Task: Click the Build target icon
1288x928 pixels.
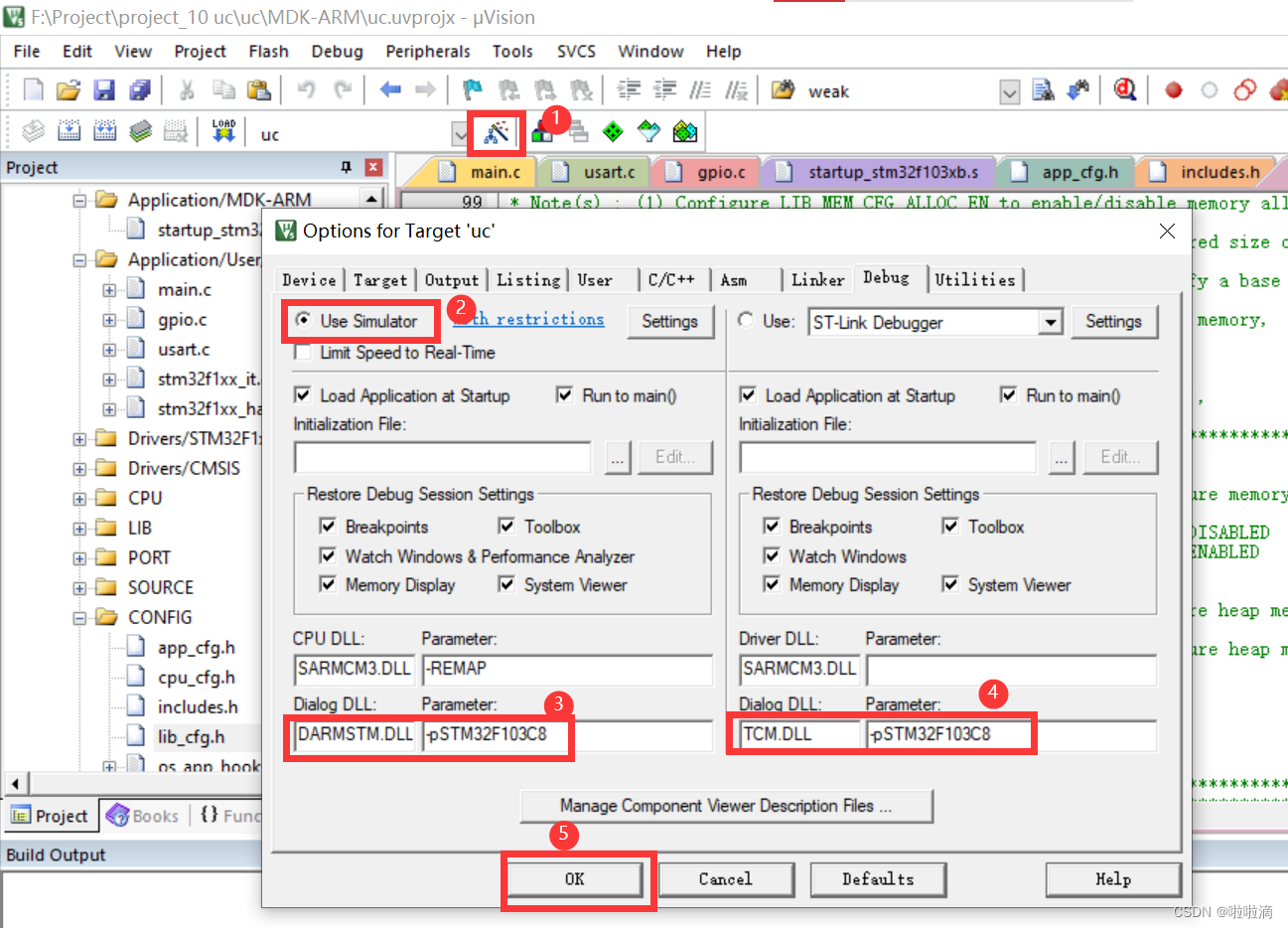Action: tap(69, 131)
